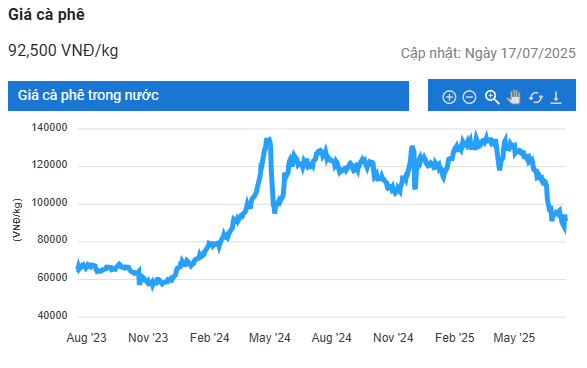The height and width of the screenshot is (368, 587).
Task: Click the zoom out minus icon
Action: coord(469,97)
